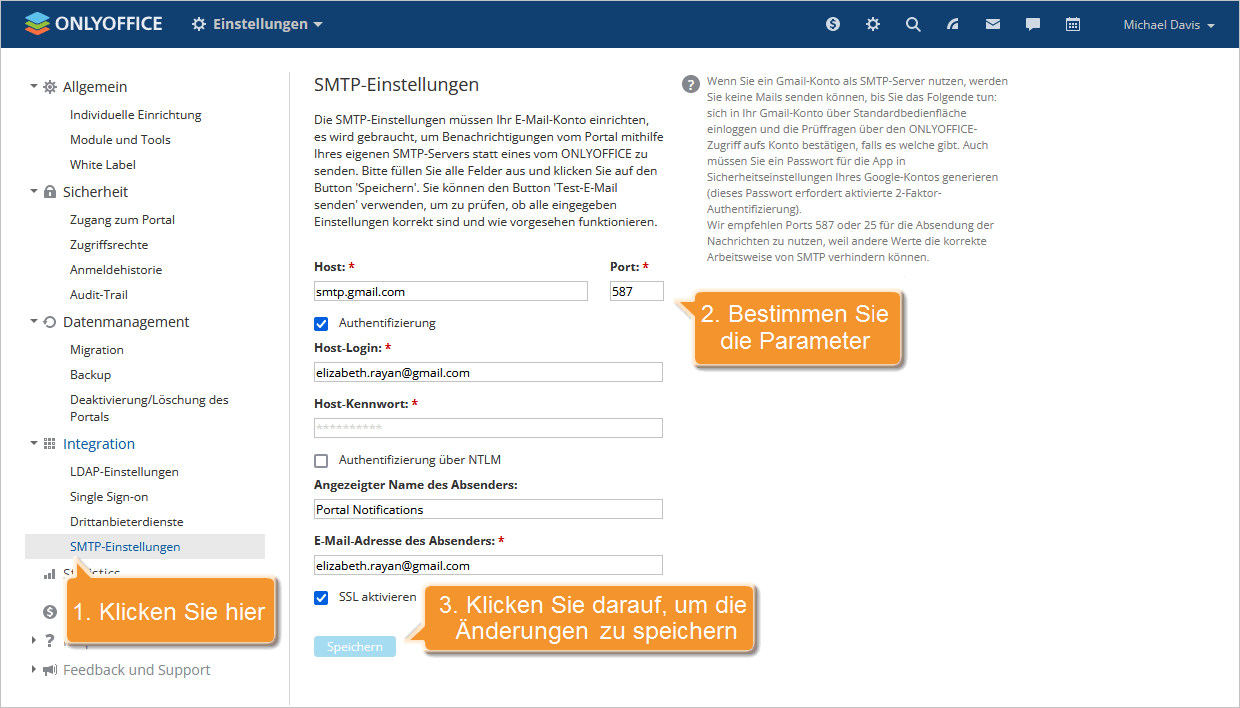Click the ONLYOFFICE logo
This screenshot has width=1240, height=708.
[x=93, y=24]
